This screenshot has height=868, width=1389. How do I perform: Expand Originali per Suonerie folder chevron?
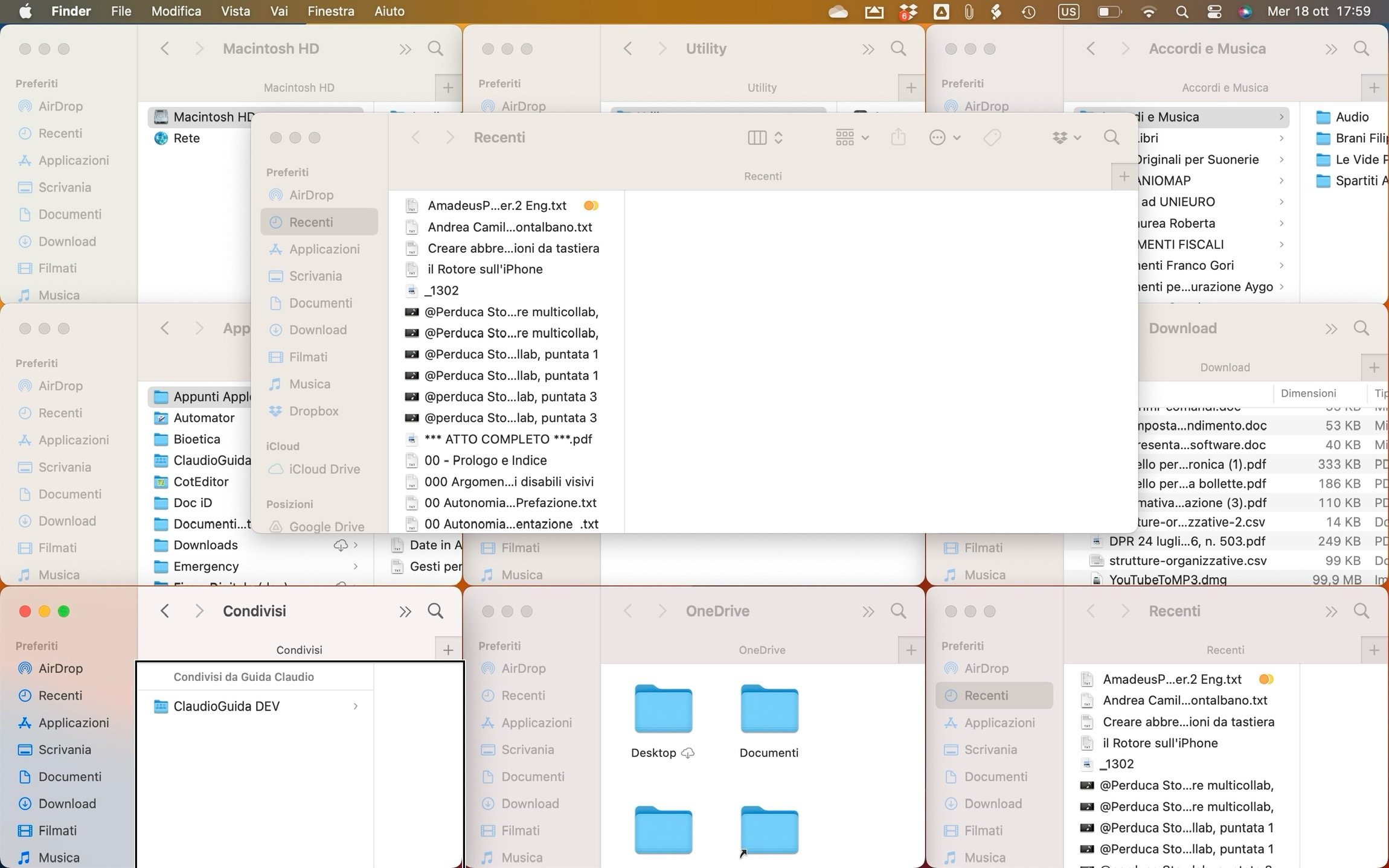pyautogui.click(x=1281, y=159)
